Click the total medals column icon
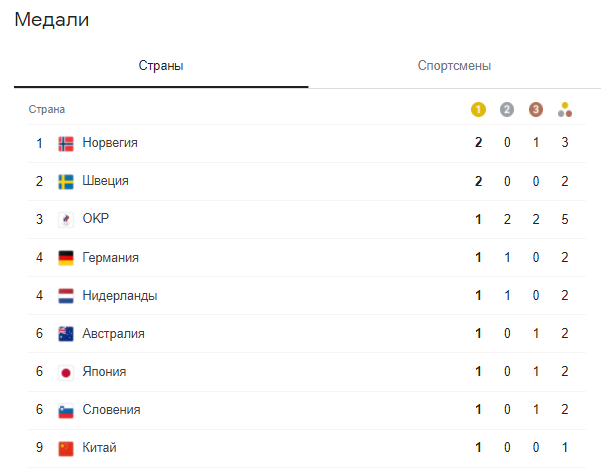The height and width of the screenshot is (468, 607). point(565,109)
